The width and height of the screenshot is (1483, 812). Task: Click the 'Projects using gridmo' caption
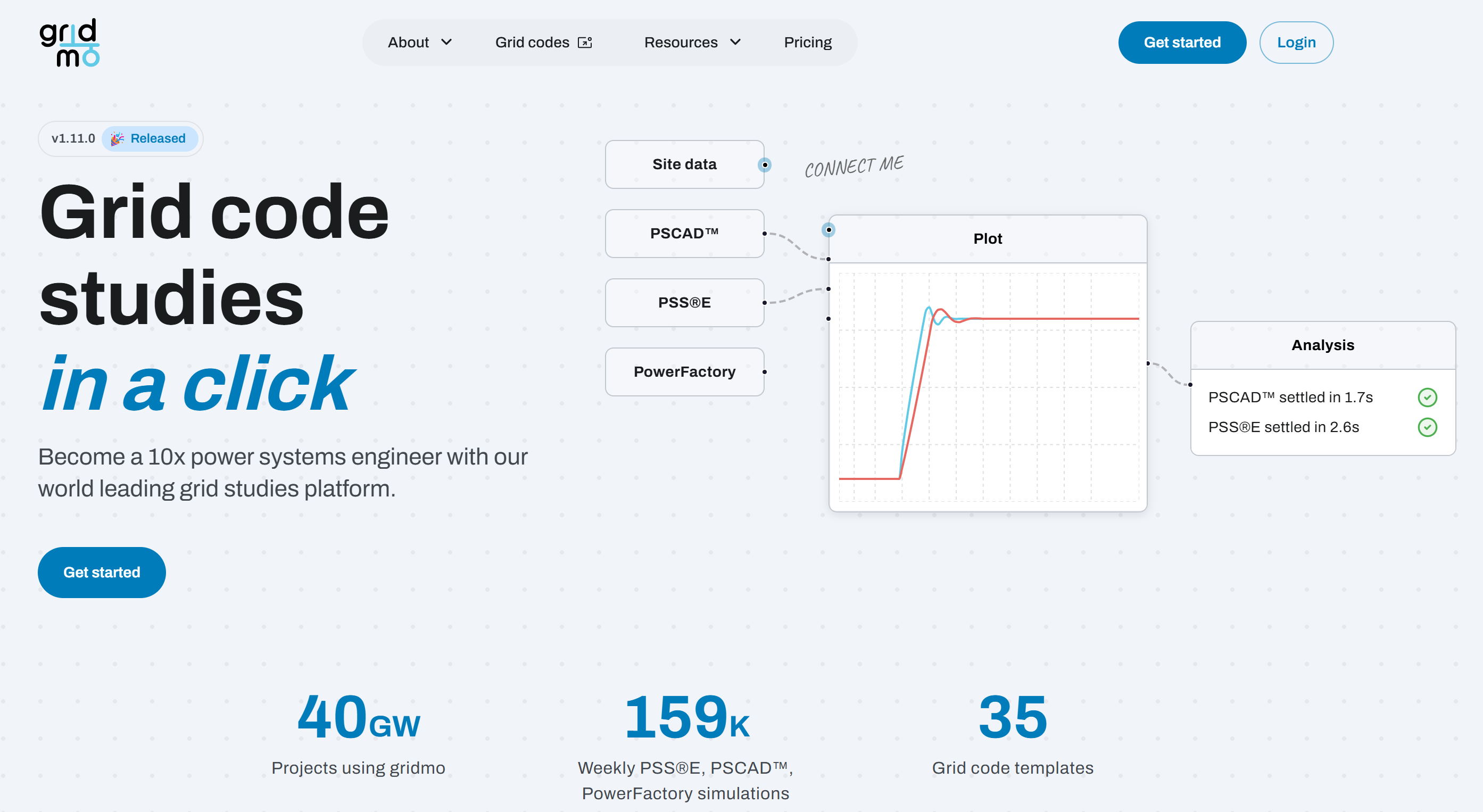tap(358, 768)
